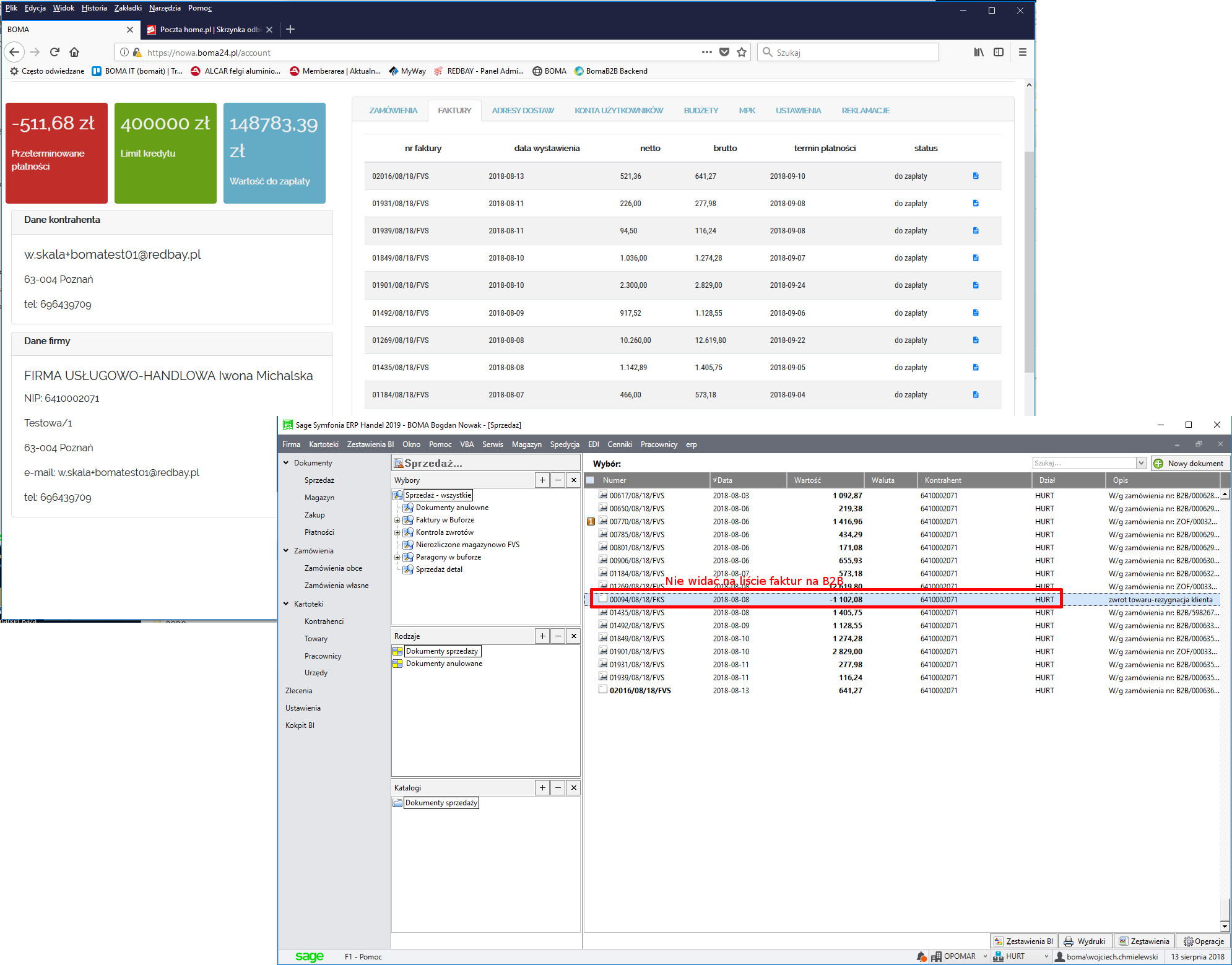This screenshot has height=965, width=1232.
Task: Open invoice 02016/08/18/FVS document icon
Action: [976, 176]
